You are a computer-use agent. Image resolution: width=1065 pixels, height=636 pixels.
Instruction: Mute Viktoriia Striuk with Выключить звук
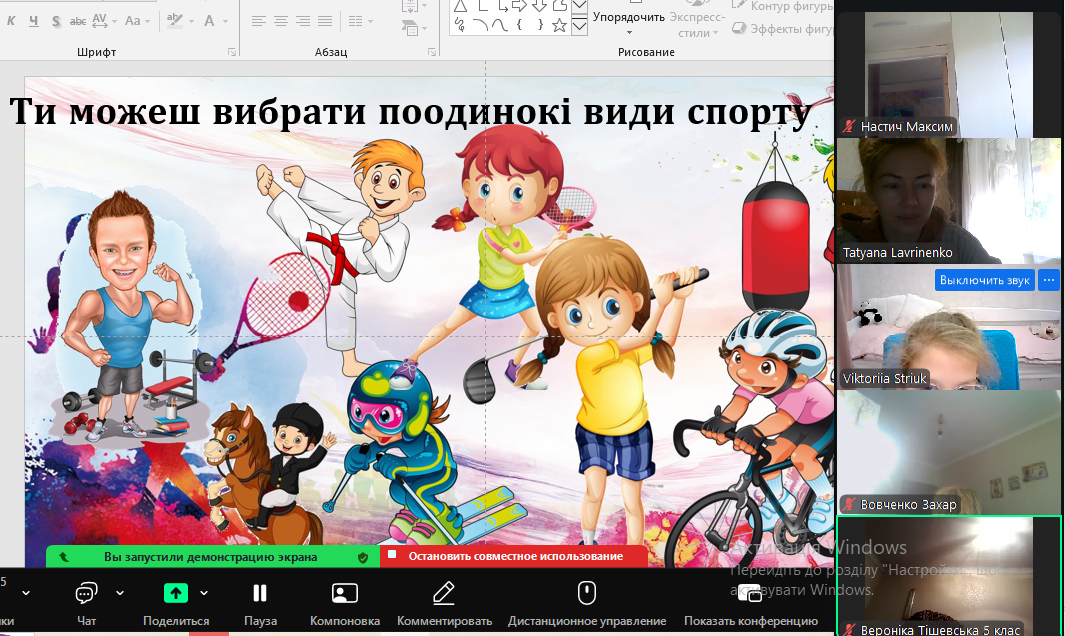[984, 280]
